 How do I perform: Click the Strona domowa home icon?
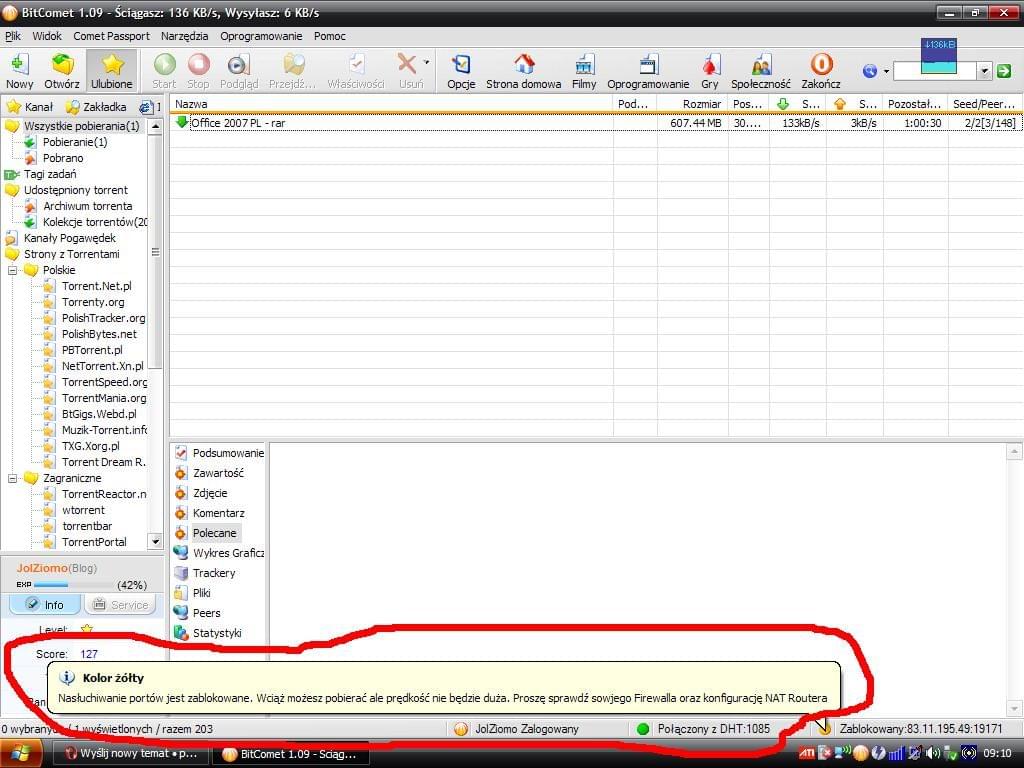click(x=524, y=71)
